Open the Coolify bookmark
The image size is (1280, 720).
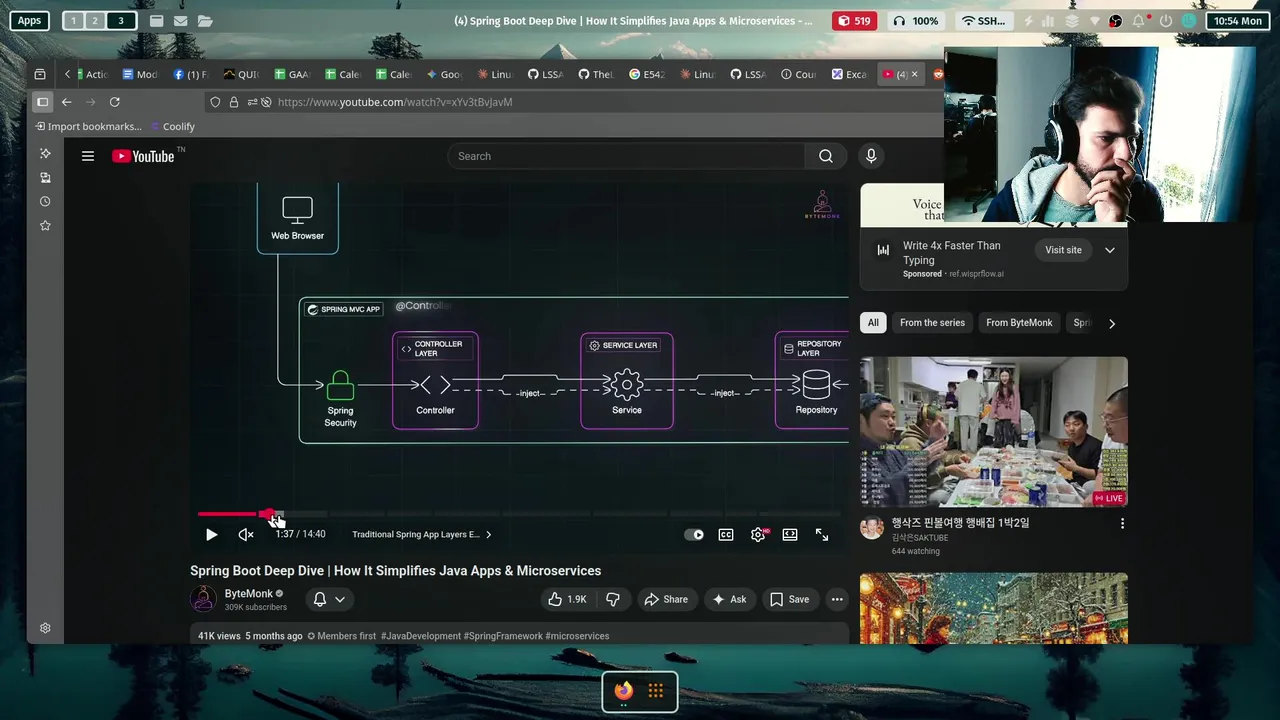click(x=172, y=127)
